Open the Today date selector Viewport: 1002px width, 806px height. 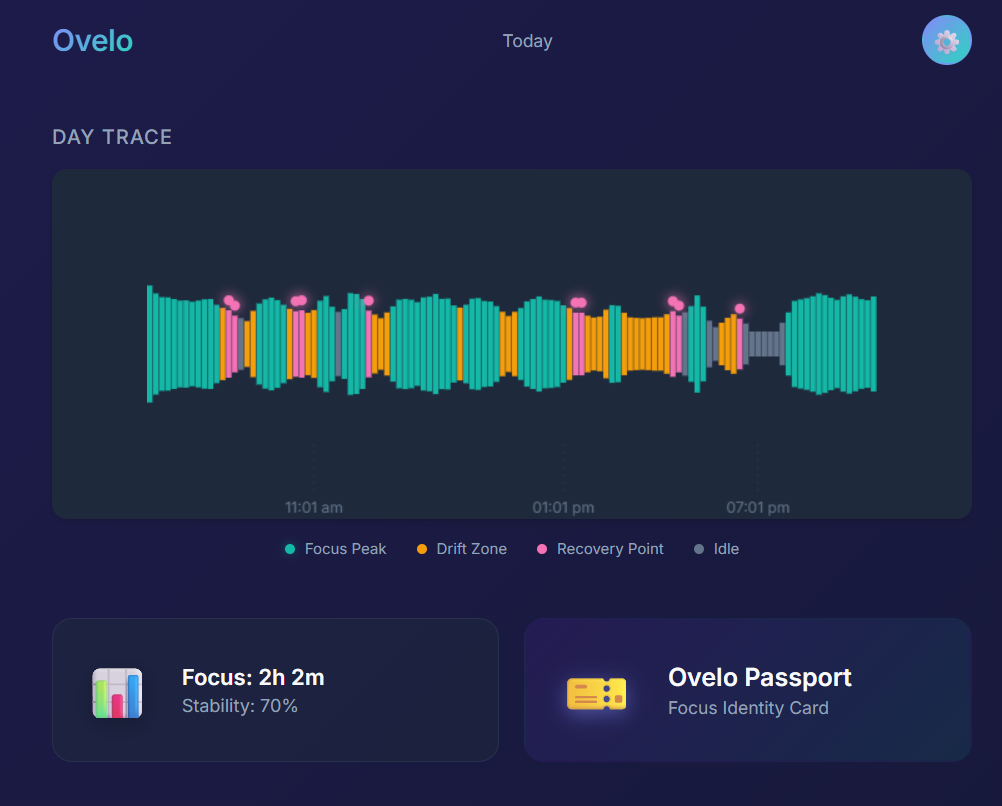[x=527, y=41]
